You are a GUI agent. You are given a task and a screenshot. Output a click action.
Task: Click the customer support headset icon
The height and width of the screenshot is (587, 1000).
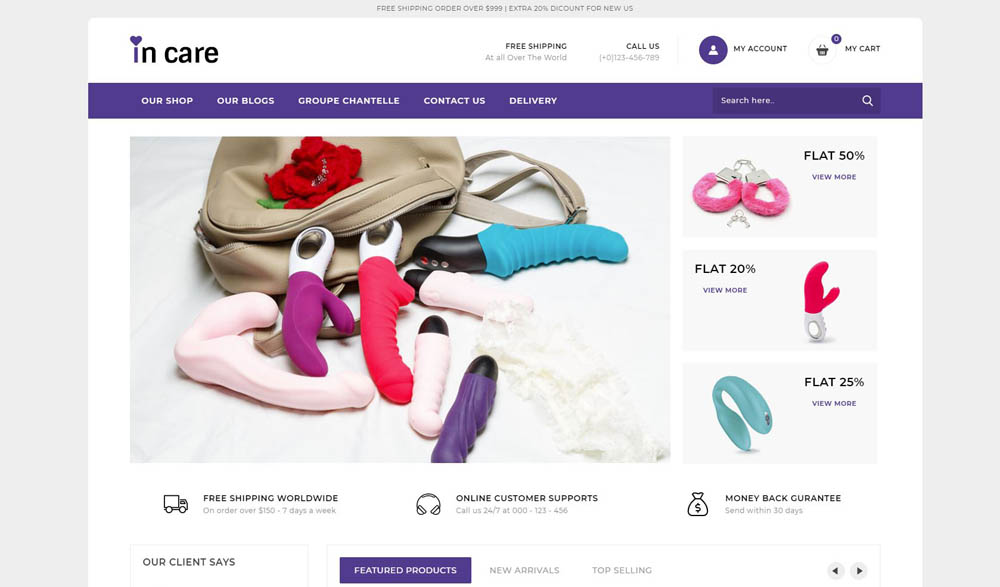[x=429, y=504]
